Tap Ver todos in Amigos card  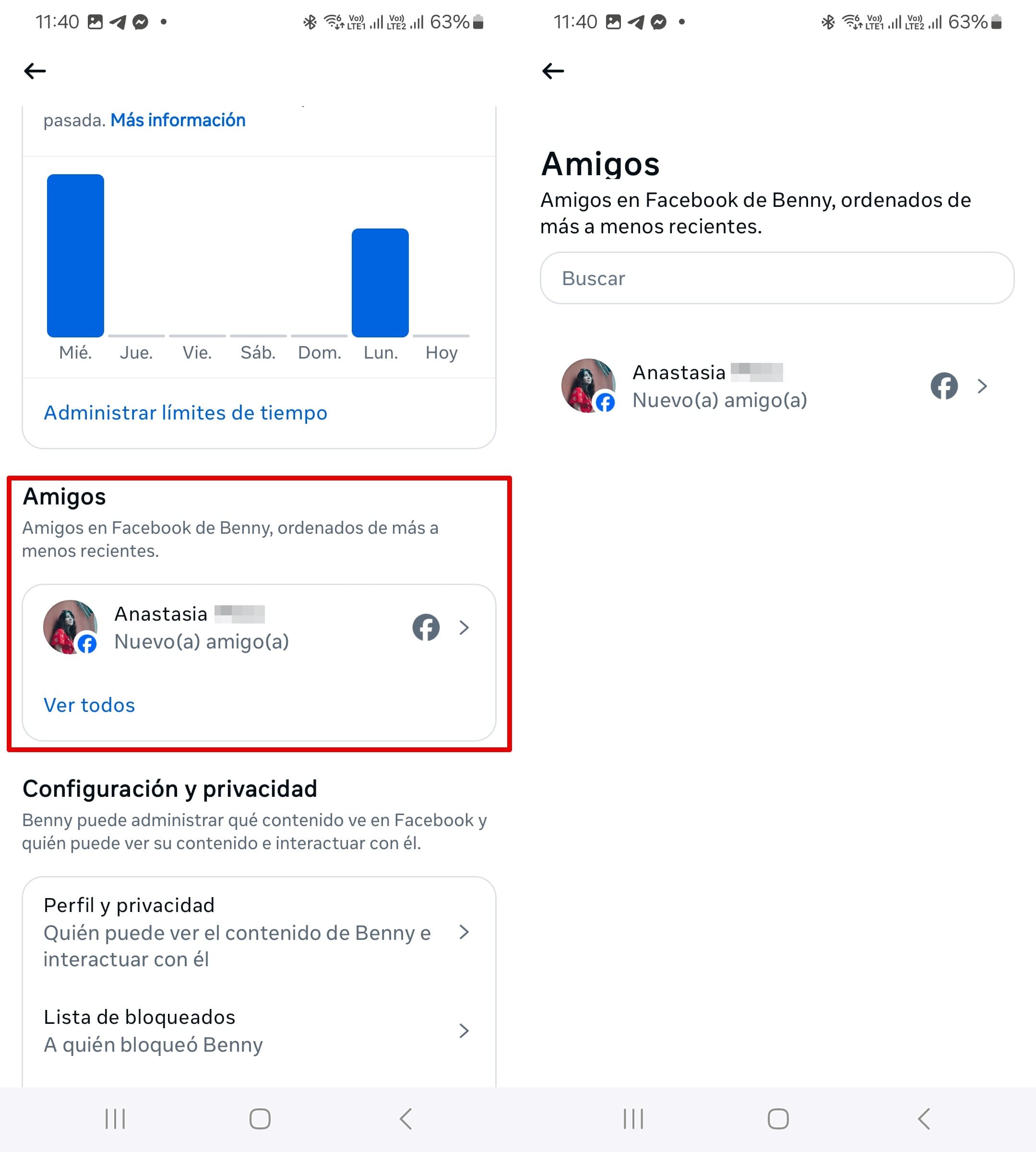(89, 705)
